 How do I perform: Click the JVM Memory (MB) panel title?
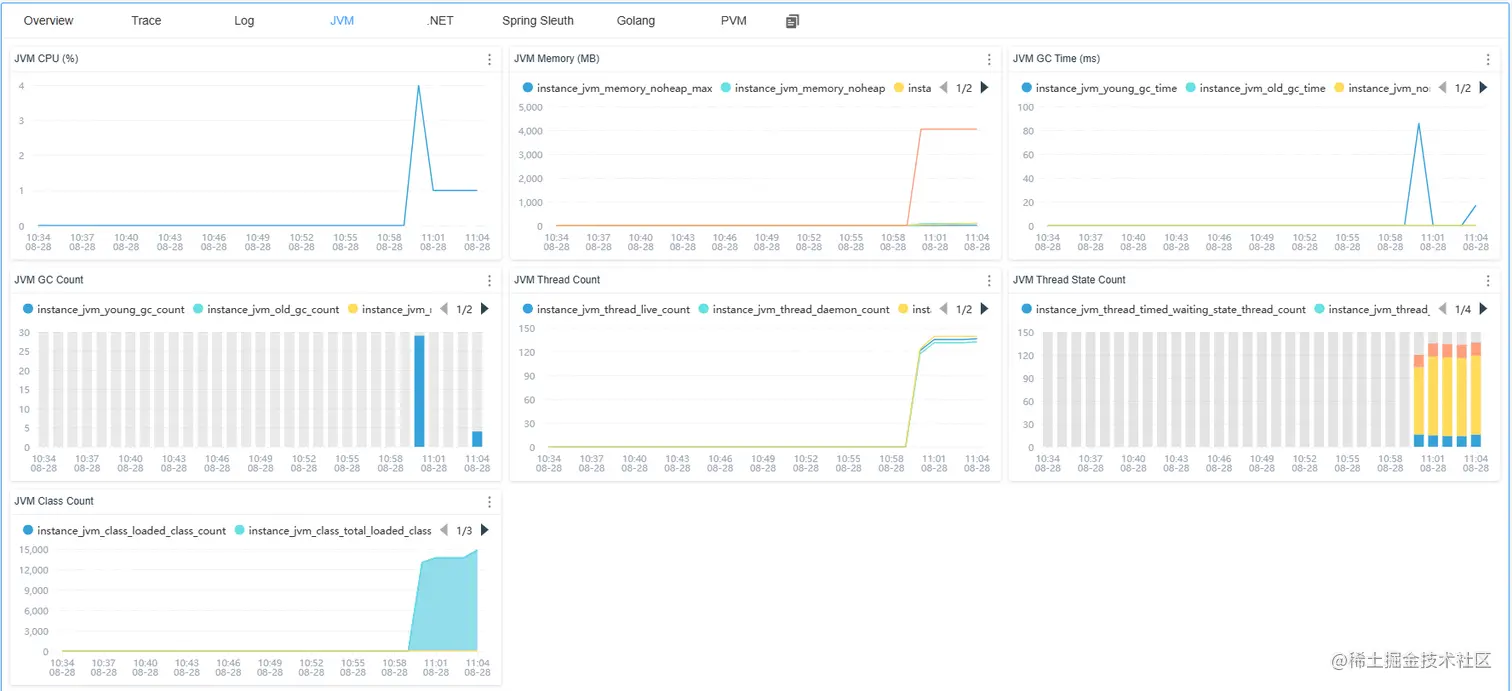click(557, 59)
